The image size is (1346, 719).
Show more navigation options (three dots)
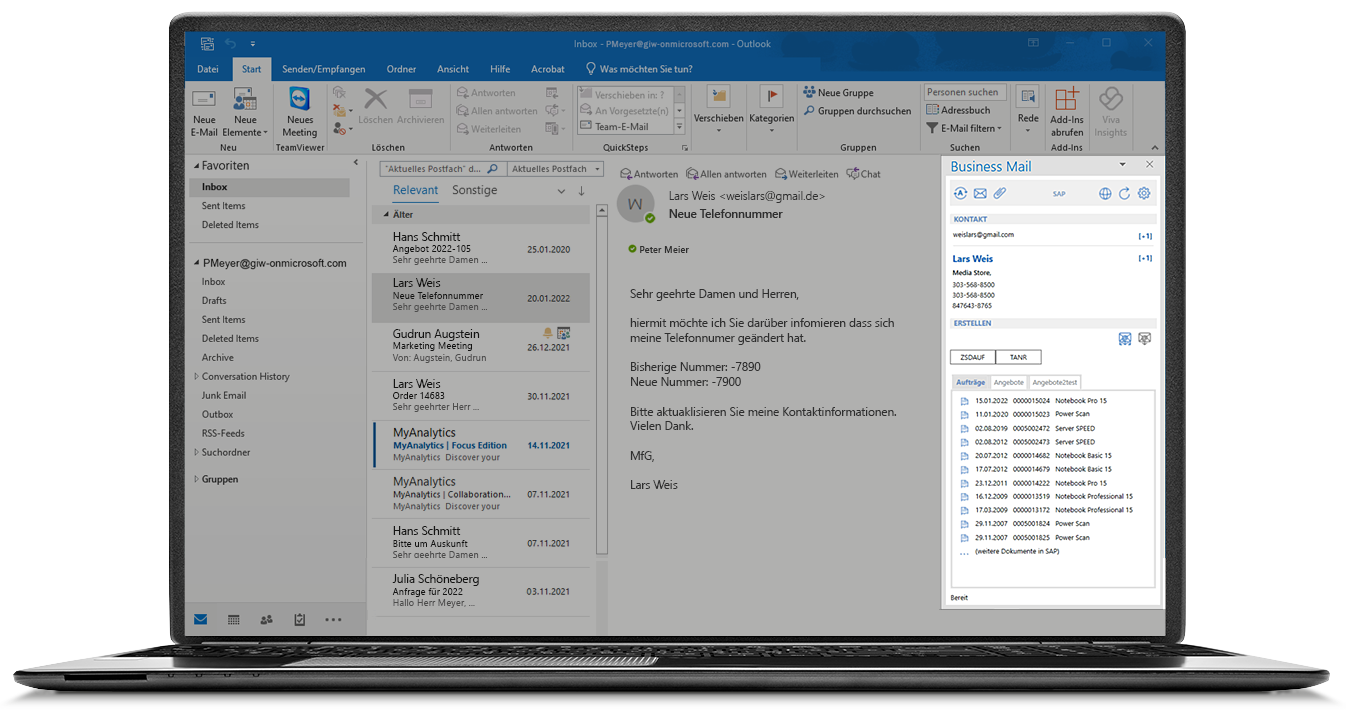coord(333,620)
